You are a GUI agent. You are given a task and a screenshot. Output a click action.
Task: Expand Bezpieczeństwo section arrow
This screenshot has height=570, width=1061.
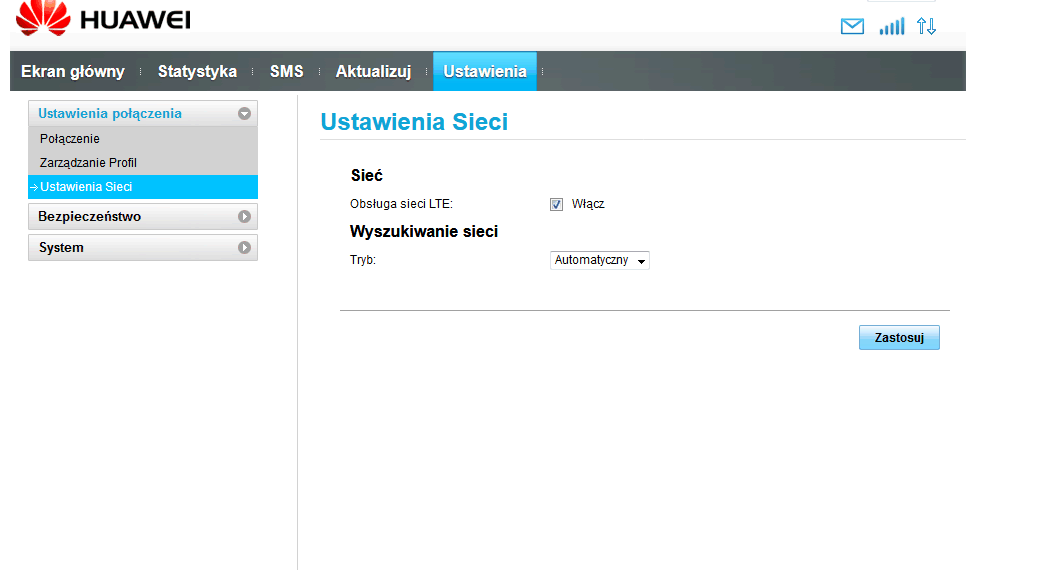pos(244,217)
